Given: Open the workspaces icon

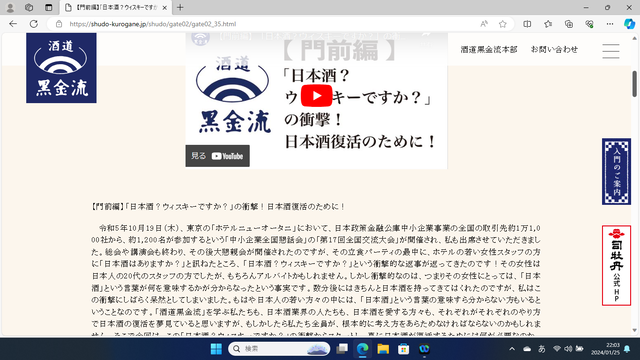Looking at the screenshot, I should (x=29, y=7).
